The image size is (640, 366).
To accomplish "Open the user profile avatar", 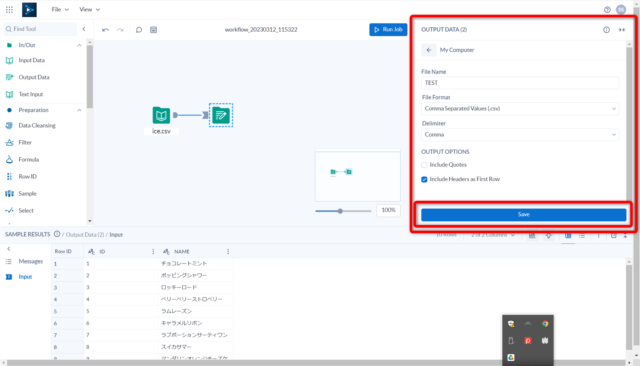I will point(621,9).
